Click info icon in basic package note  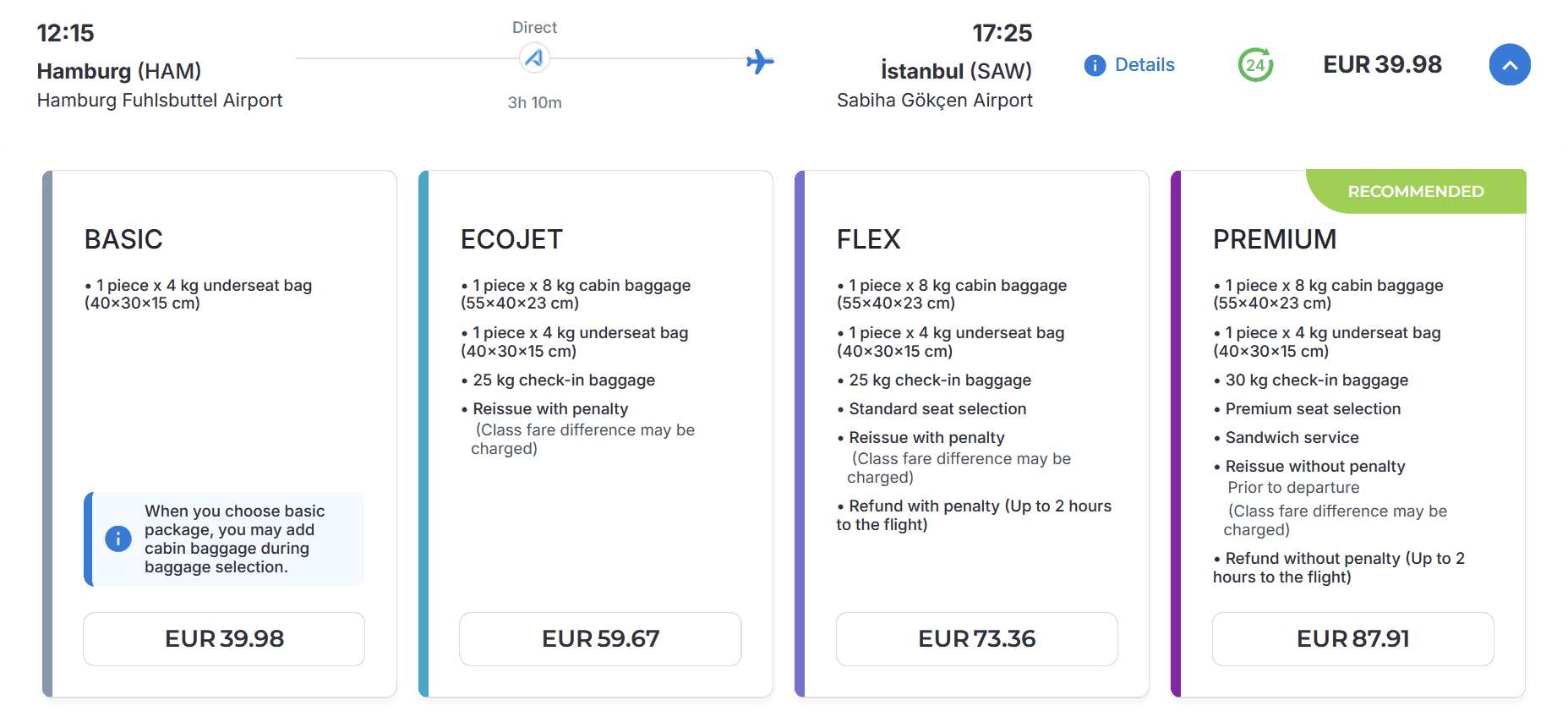[118, 539]
